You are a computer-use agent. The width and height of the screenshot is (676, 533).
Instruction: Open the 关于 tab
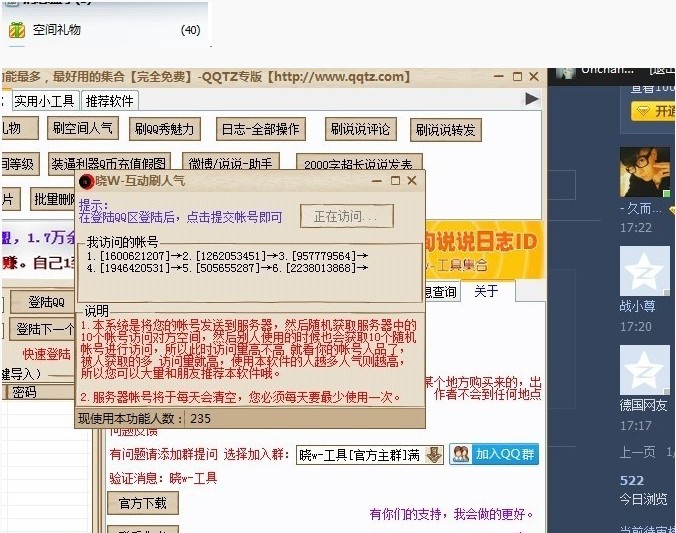coord(486,291)
